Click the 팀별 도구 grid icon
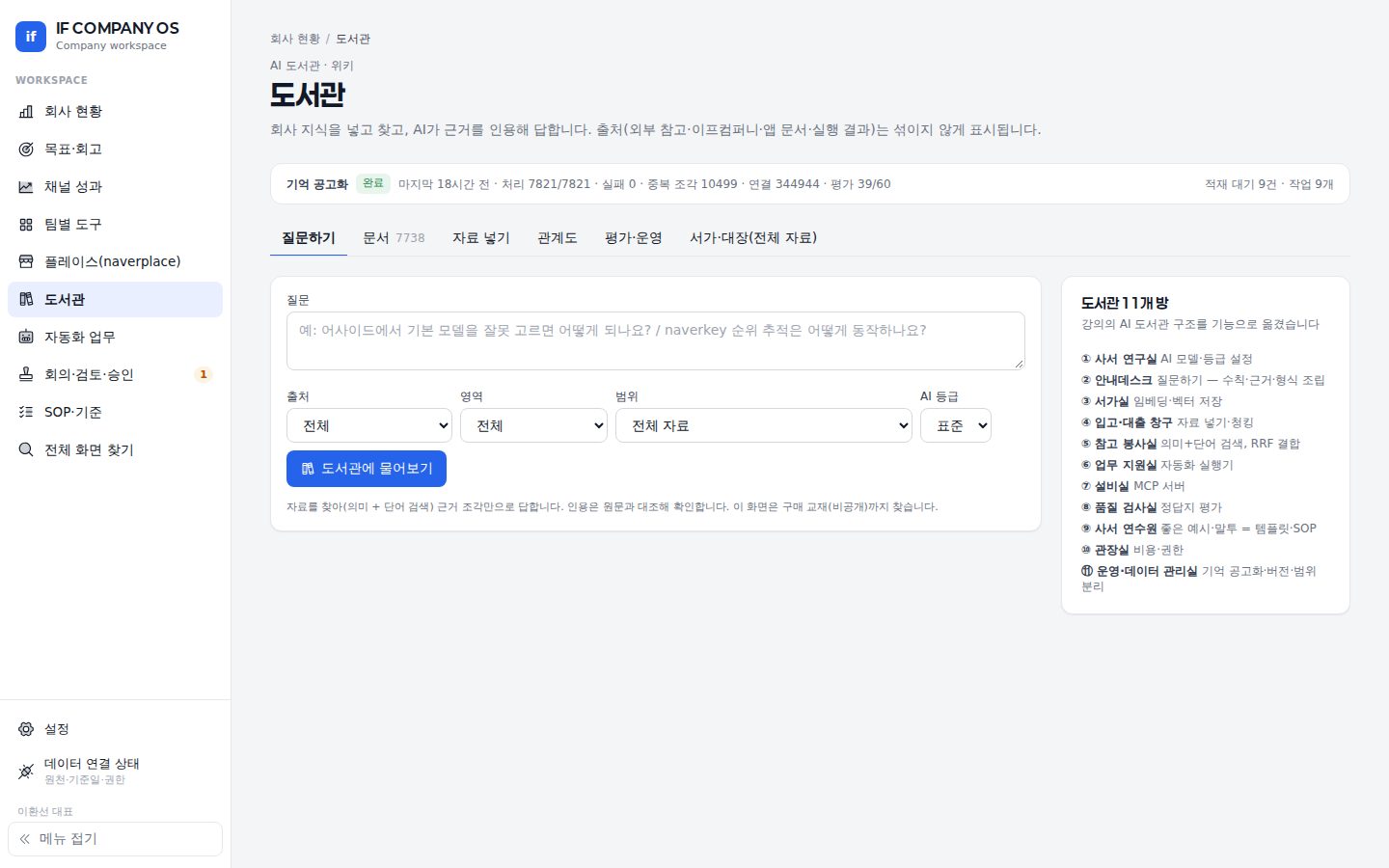The height and width of the screenshot is (868, 1389). point(26,225)
